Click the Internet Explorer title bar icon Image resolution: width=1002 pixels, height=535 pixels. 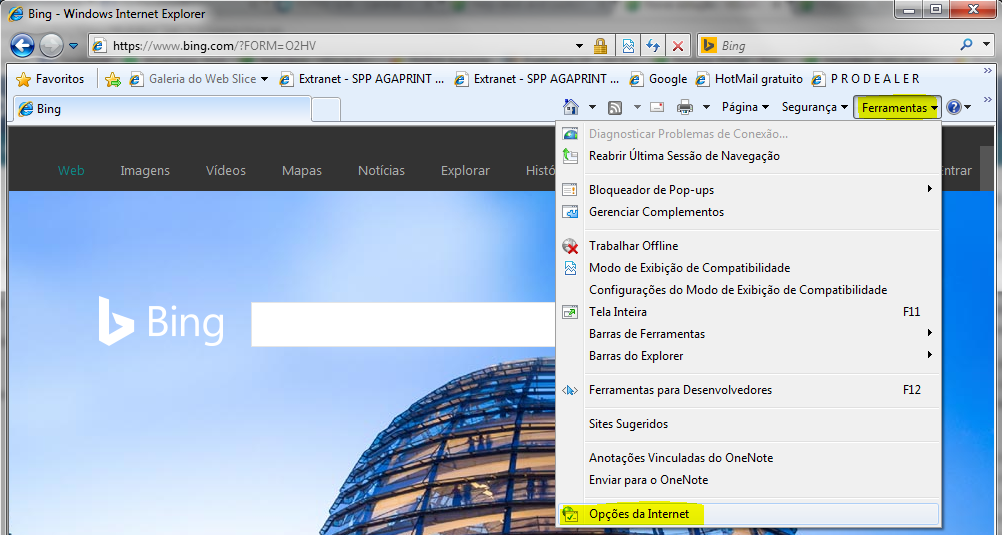click(x=15, y=13)
